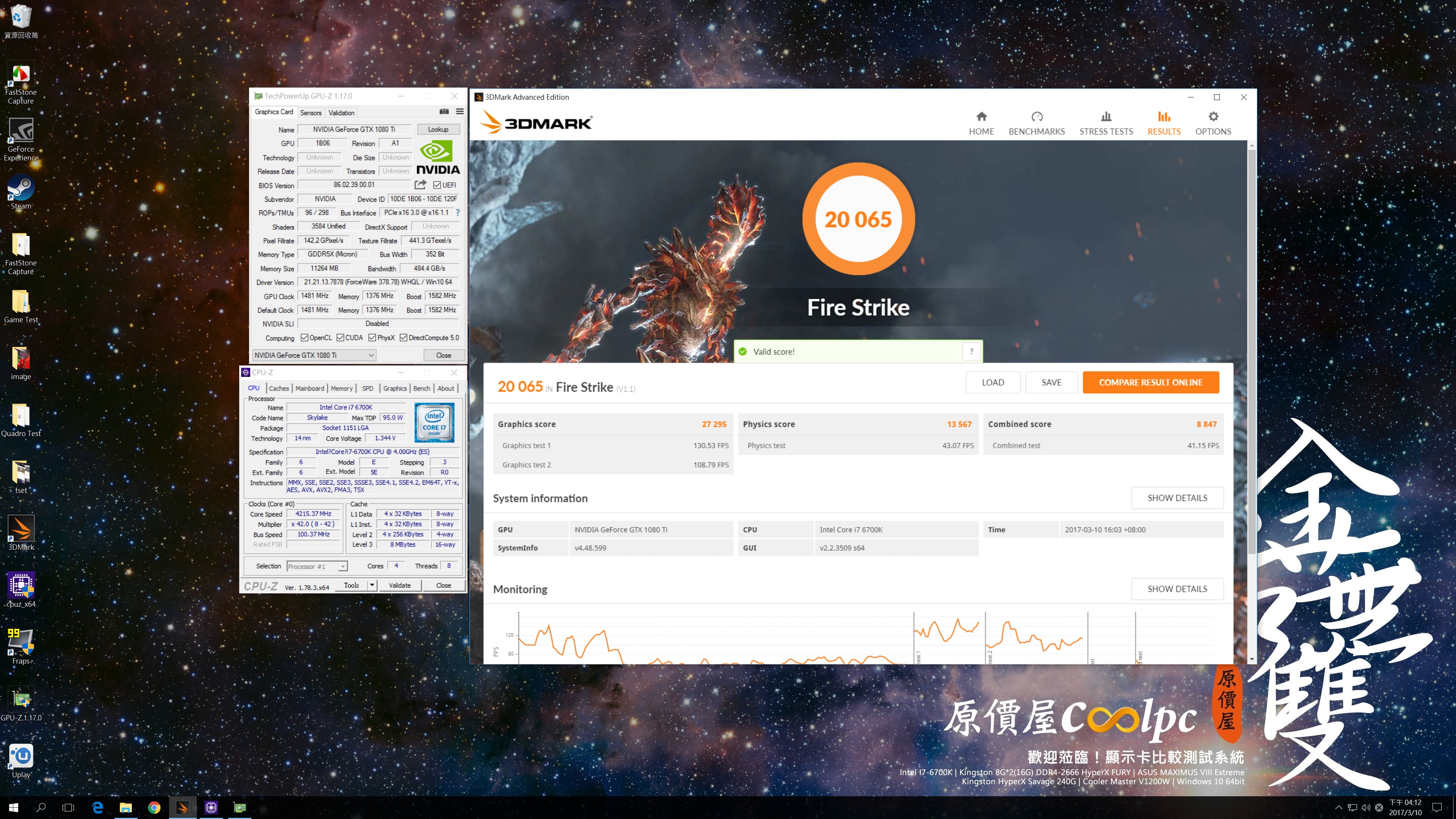Click COMPARE RESULT ONLINE button
The width and height of the screenshot is (1456, 819).
(x=1150, y=383)
